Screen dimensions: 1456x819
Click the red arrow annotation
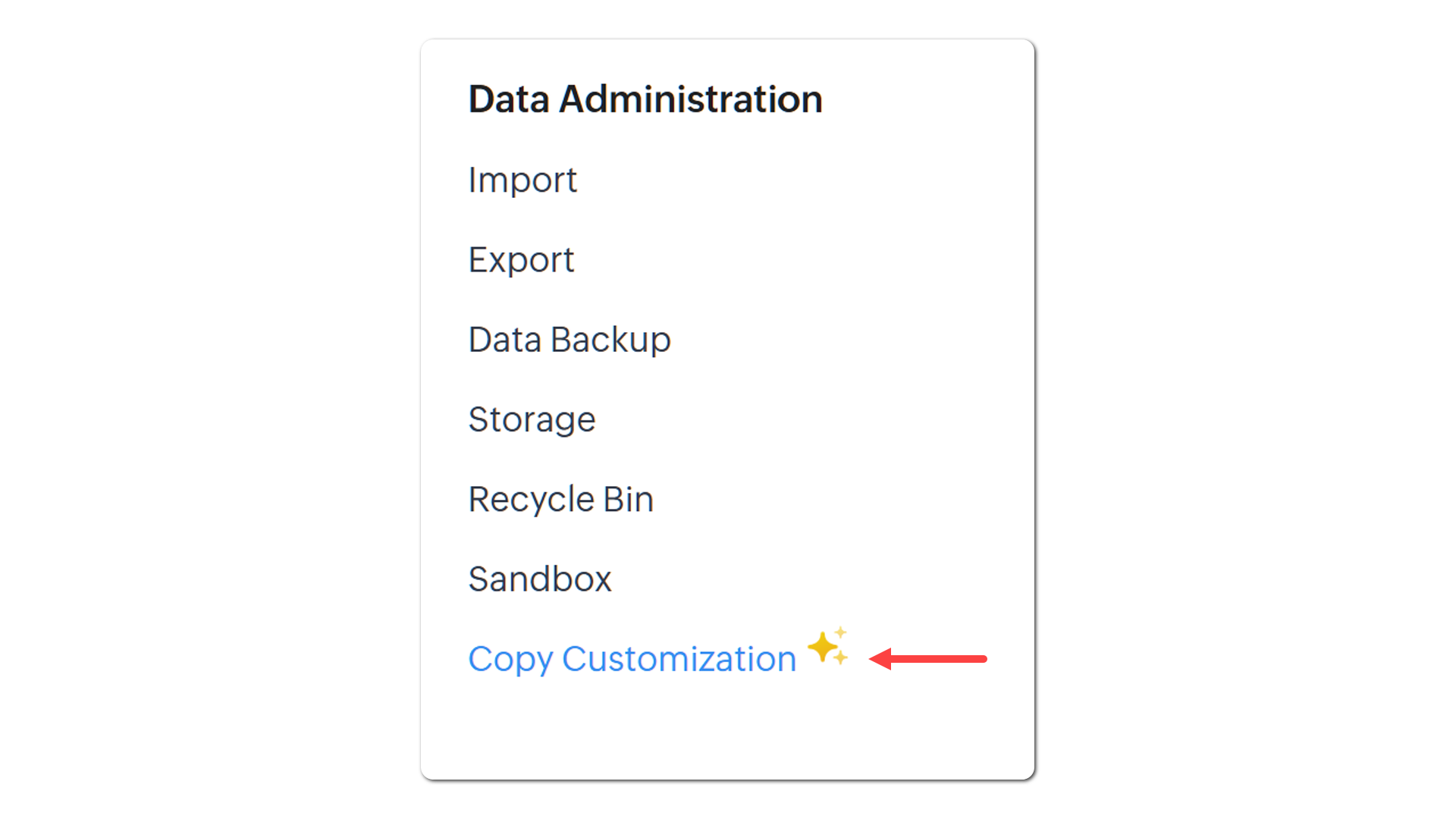pyautogui.click(x=927, y=659)
